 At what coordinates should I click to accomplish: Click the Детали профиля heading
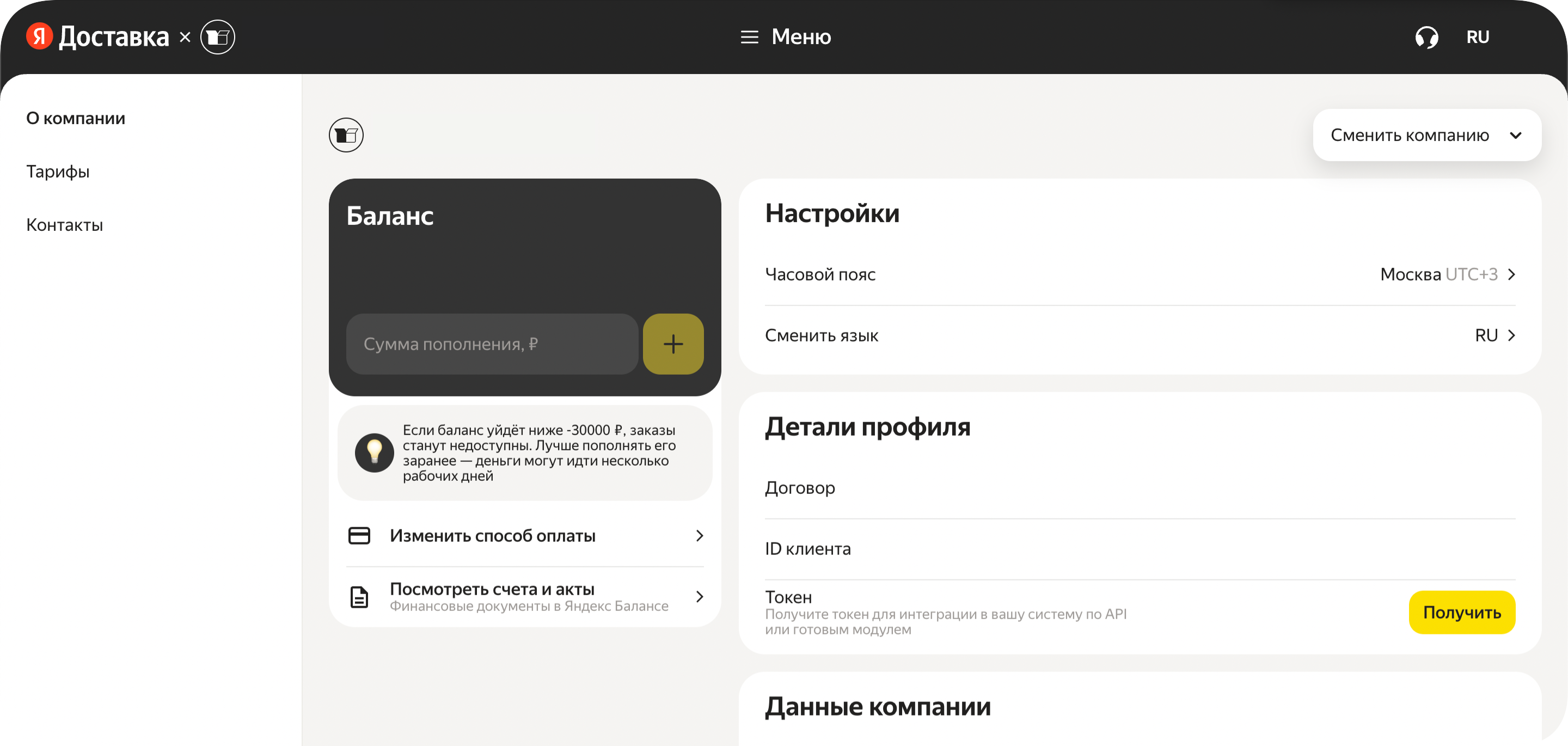point(867,427)
